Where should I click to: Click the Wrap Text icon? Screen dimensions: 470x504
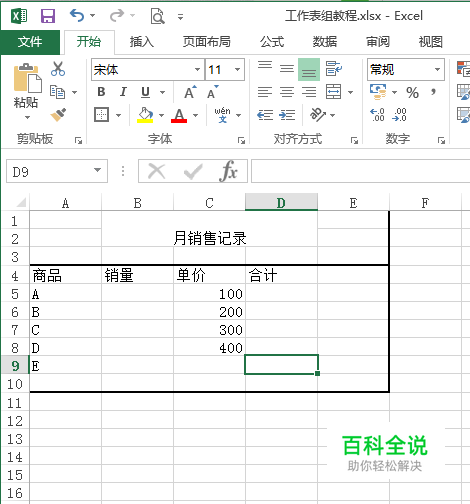pos(334,69)
